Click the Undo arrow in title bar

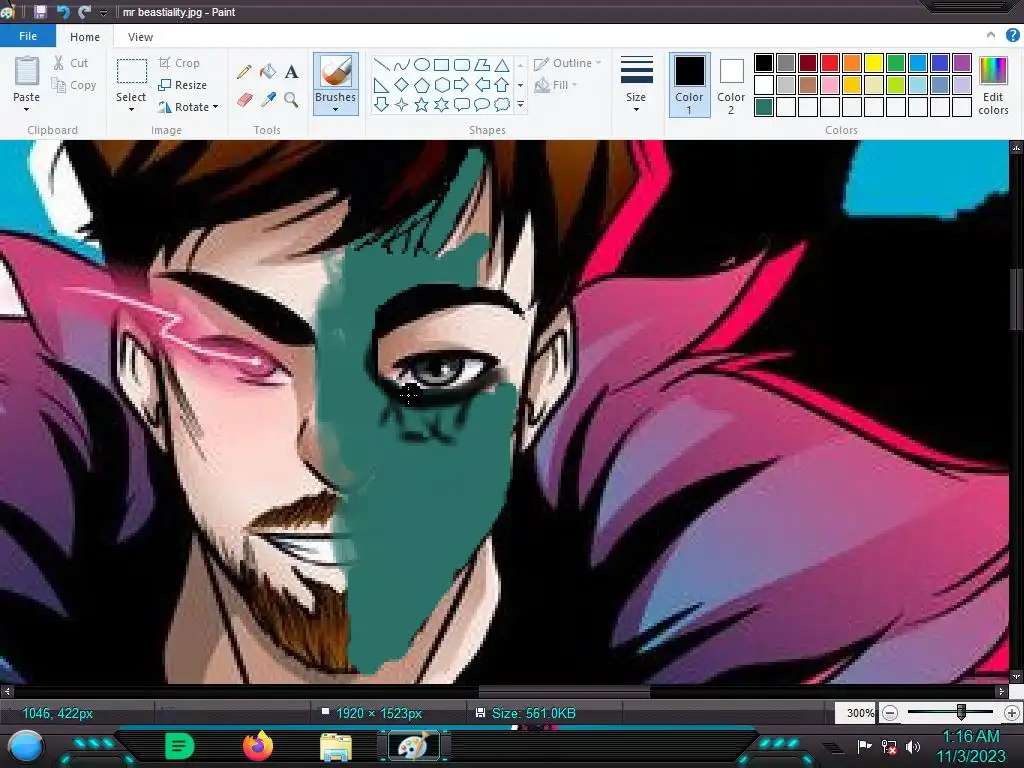pos(63,12)
